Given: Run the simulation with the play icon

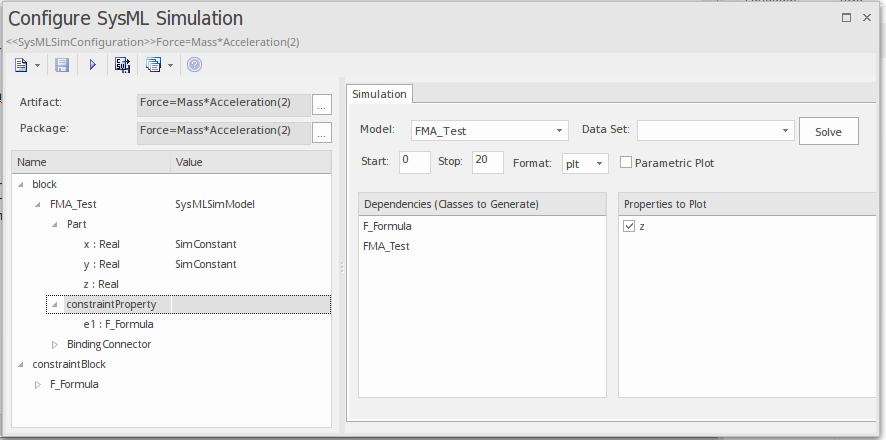Looking at the screenshot, I should coord(93,65).
